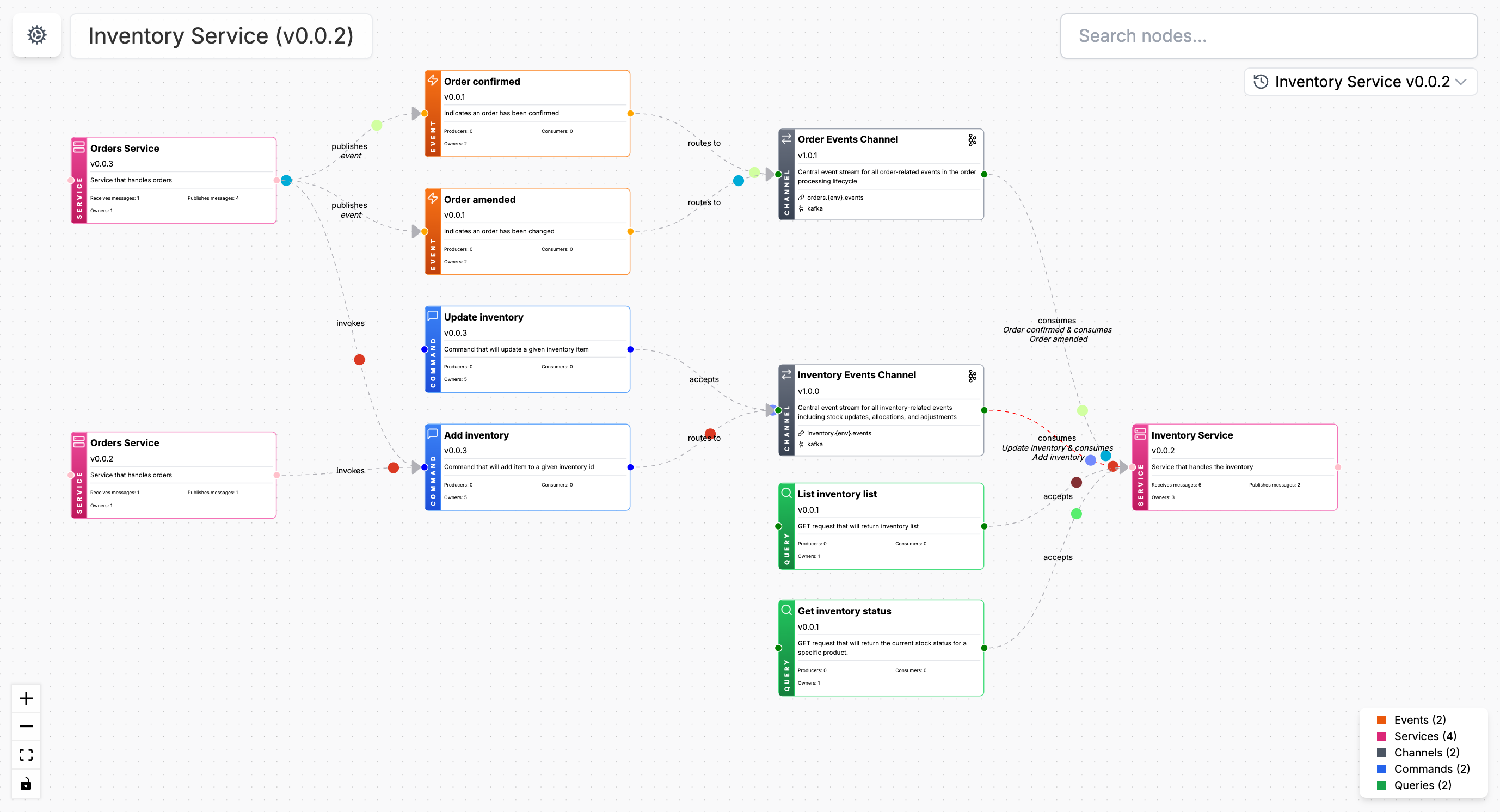Click the orders.{env}.events address link

[x=834, y=198]
